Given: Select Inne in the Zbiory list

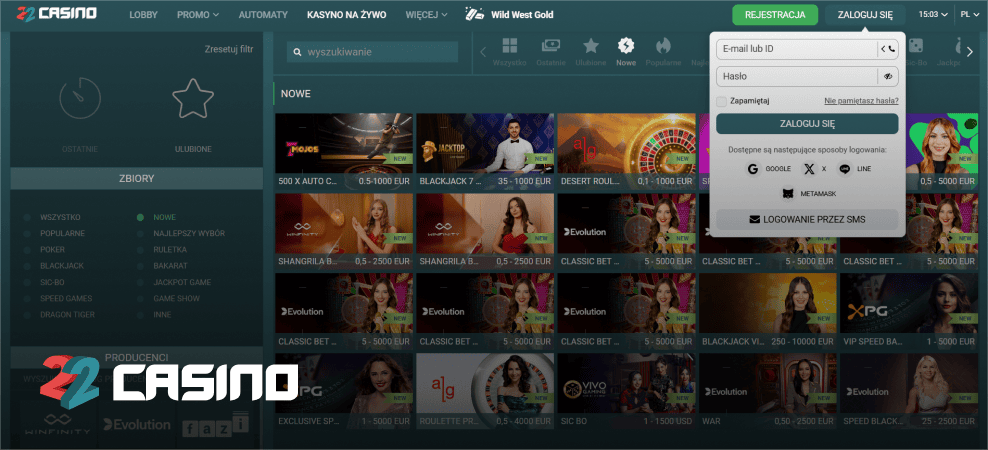Looking at the screenshot, I should (x=162, y=314).
